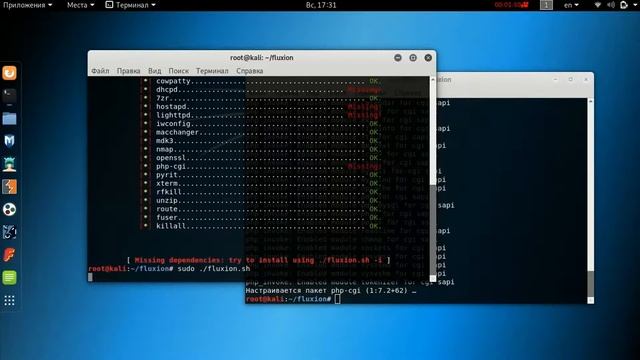Screen dimensions: 640x360
Task: Close the root@kali fluxion terminal window
Action: click(x=428, y=58)
